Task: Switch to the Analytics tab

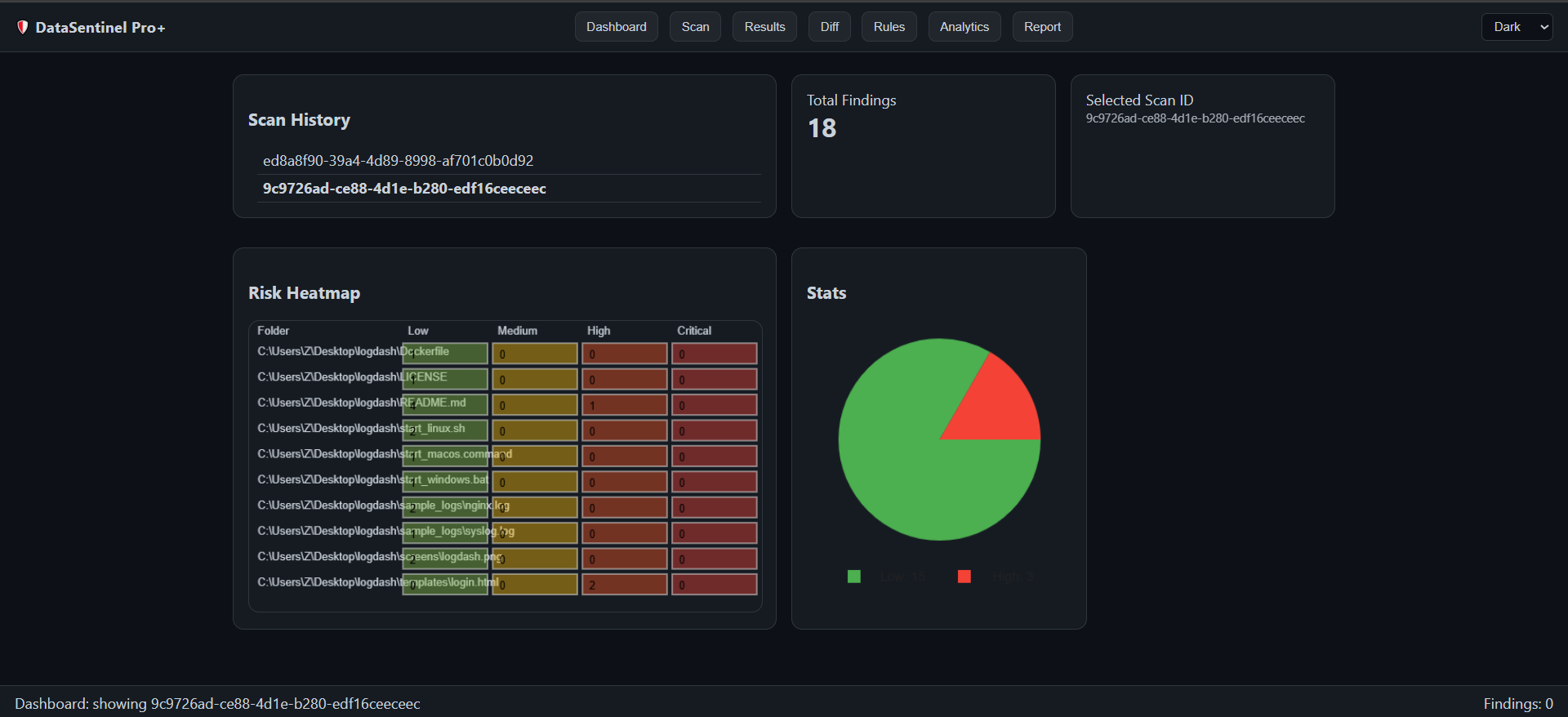Action: [964, 27]
